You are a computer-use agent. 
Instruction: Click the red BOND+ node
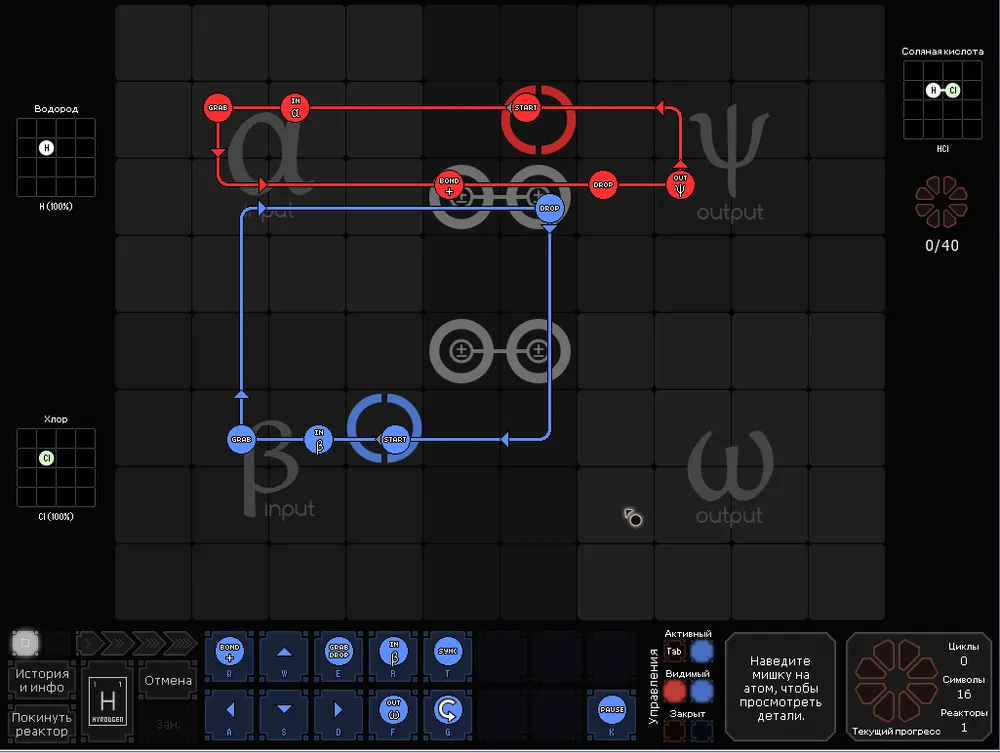pyautogui.click(x=449, y=185)
